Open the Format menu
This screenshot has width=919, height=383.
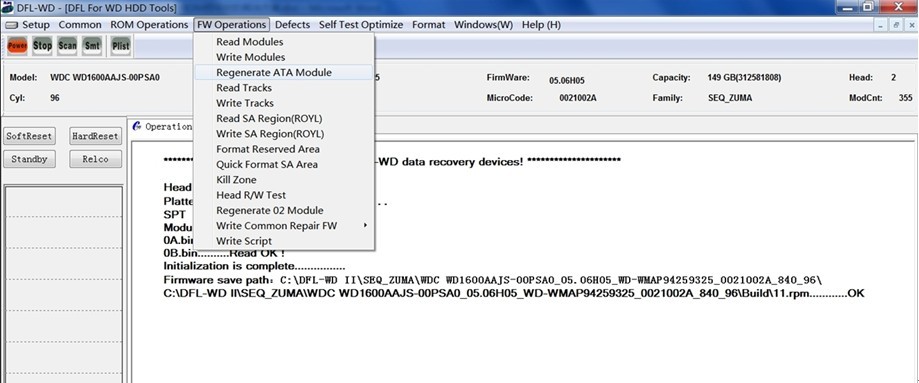tap(428, 25)
